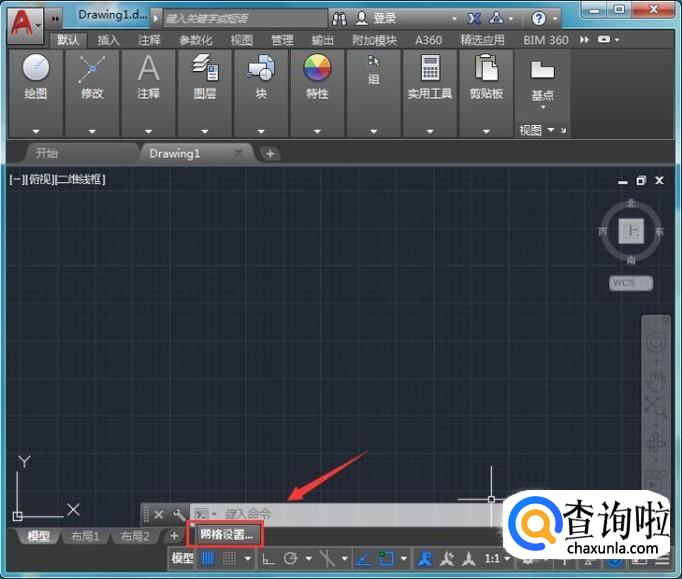This screenshot has height=579, width=682.
Task: Toggle object snap tracking in the status bar
Action: pos(363,559)
